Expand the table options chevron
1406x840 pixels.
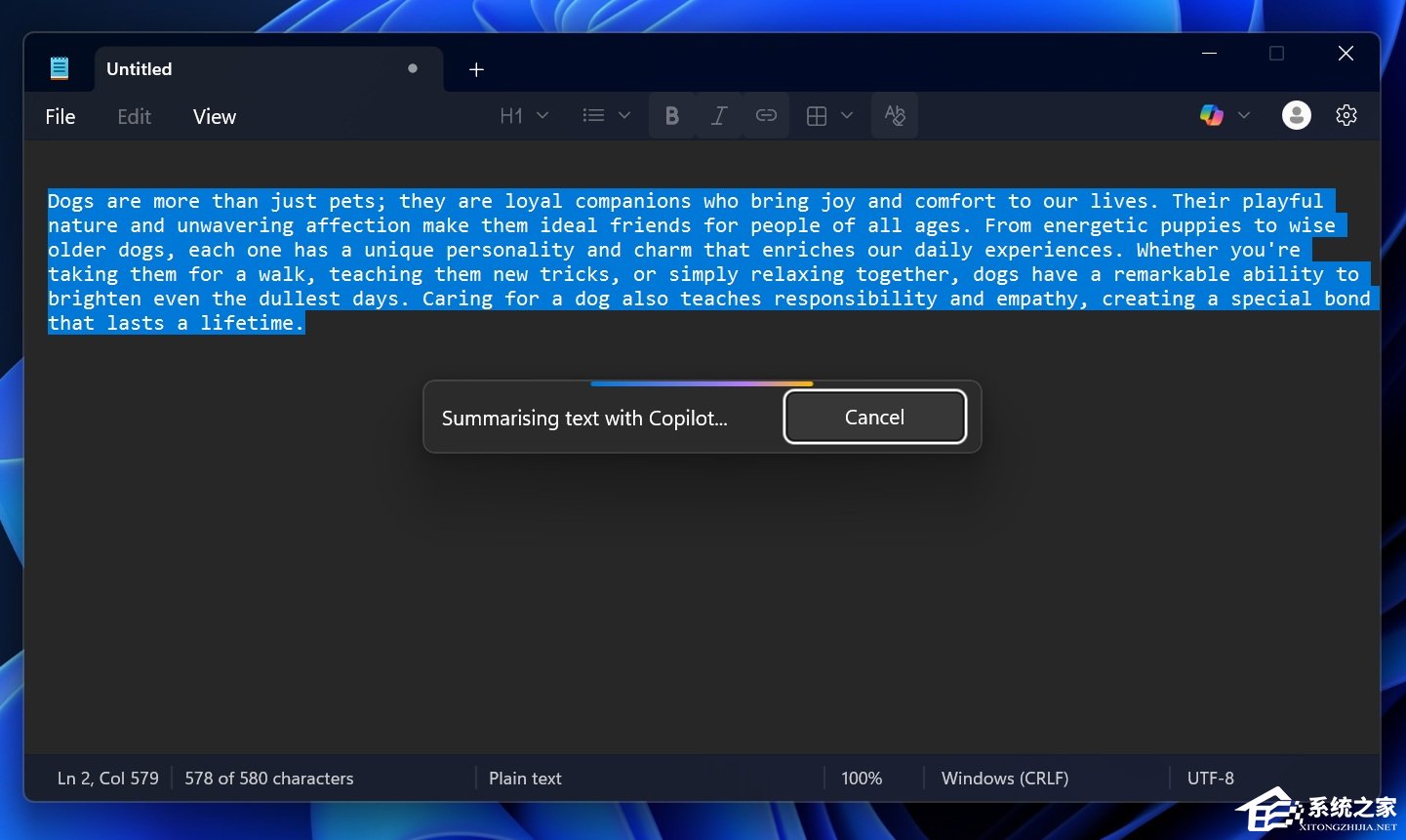click(847, 116)
